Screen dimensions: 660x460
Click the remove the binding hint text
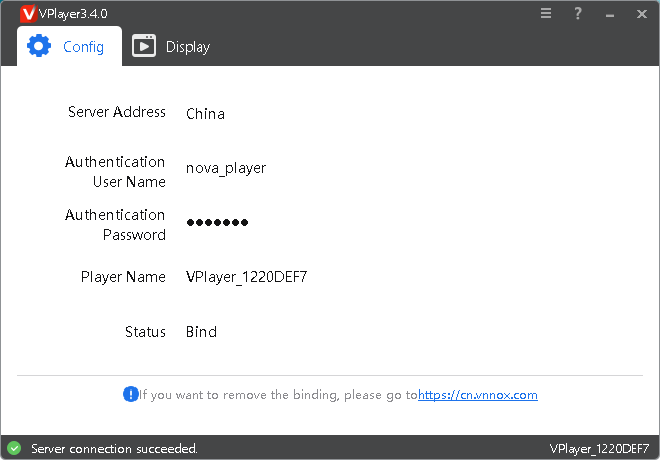(278, 395)
